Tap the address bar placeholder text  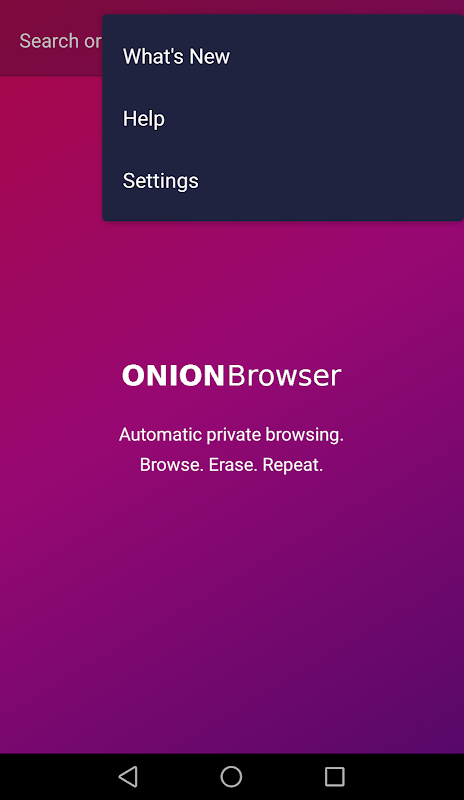point(60,41)
